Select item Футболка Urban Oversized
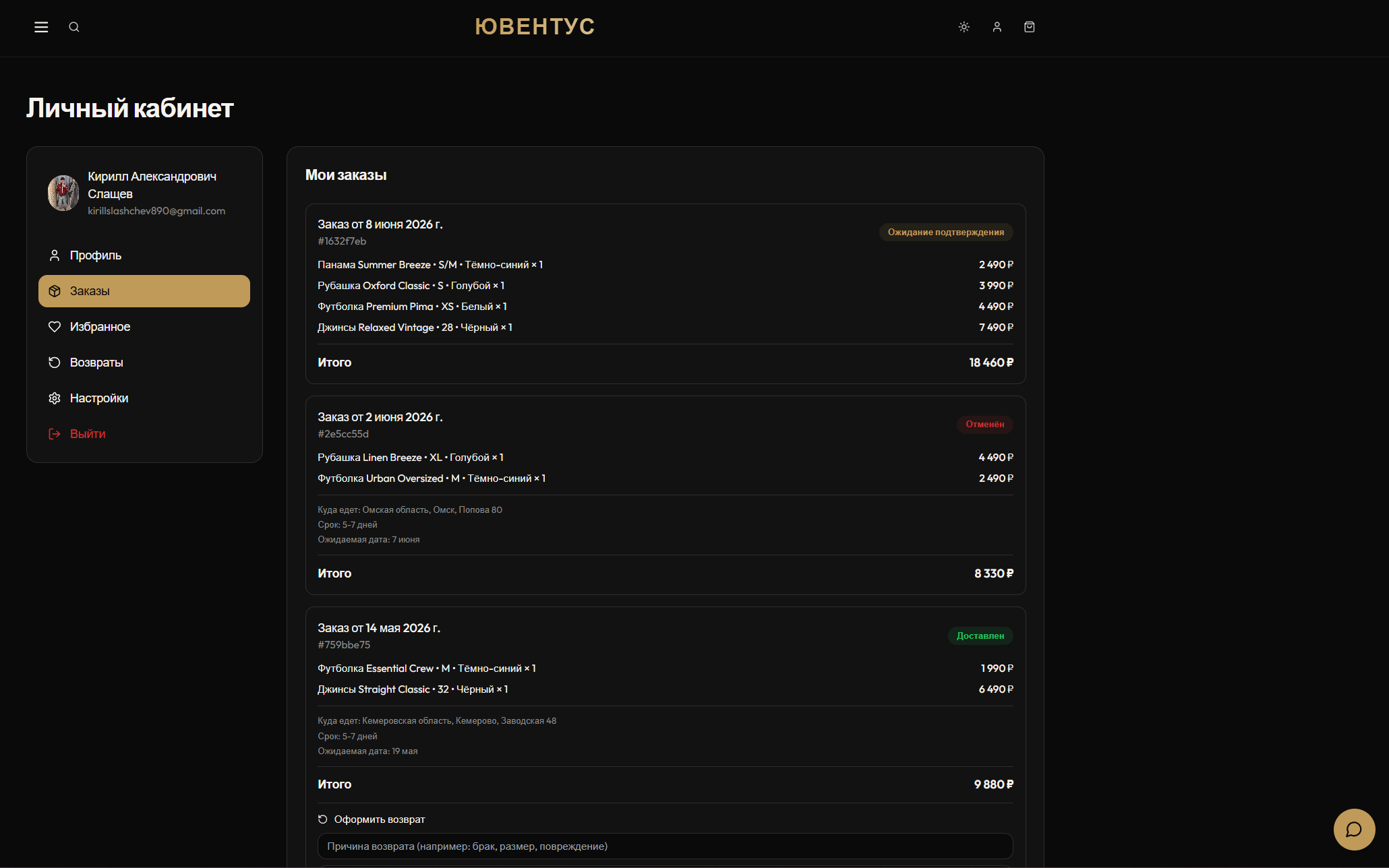Screen dimensions: 1389x868 coord(432,478)
